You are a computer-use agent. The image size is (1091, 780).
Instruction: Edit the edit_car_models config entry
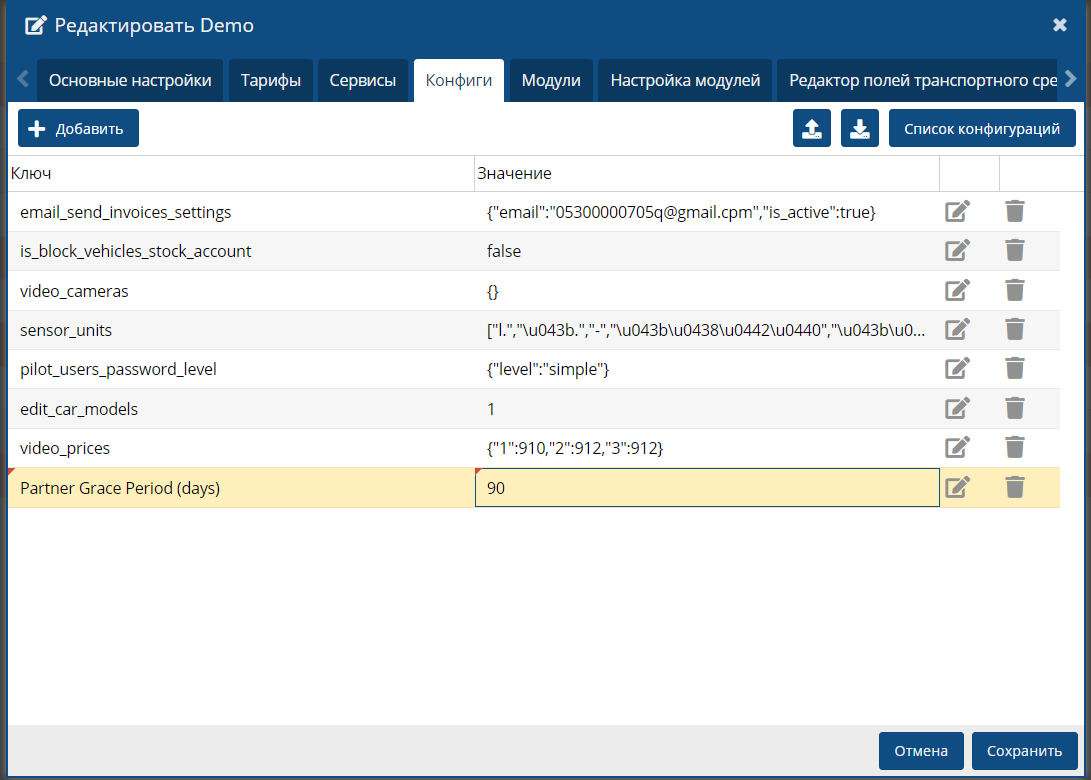pos(957,408)
